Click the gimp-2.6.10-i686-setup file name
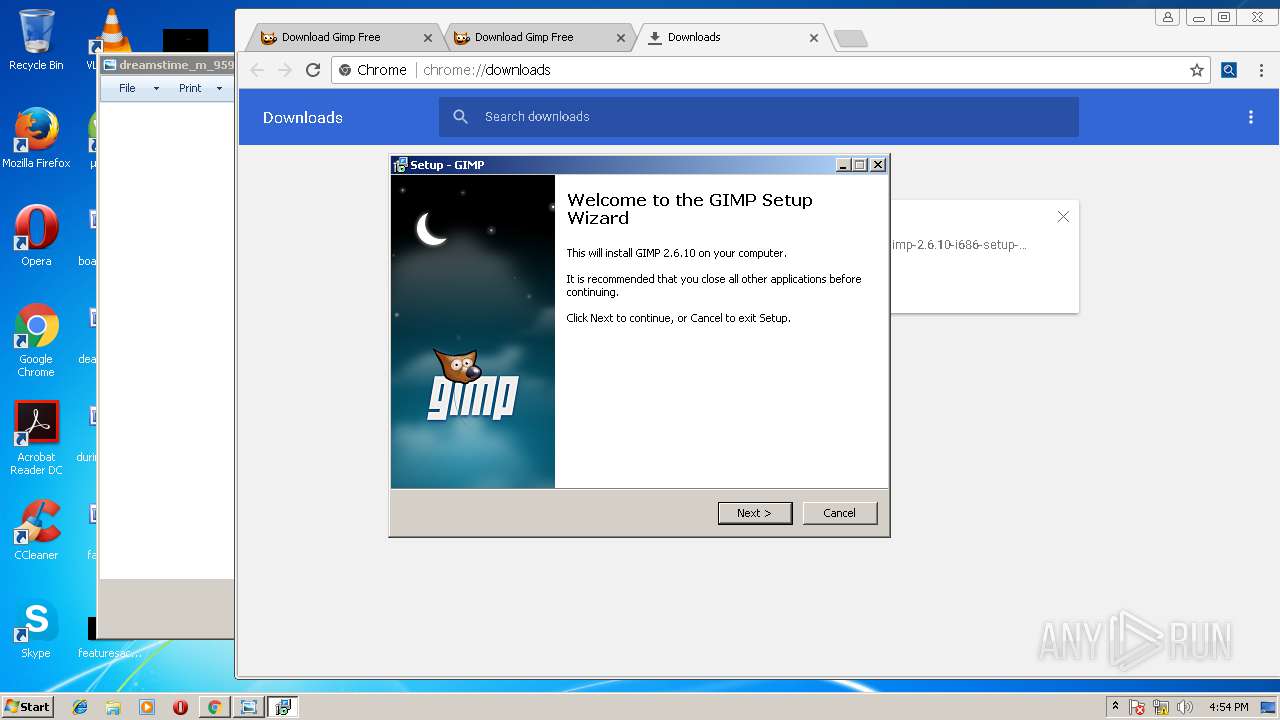The height and width of the screenshot is (720, 1280). click(958, 245)
